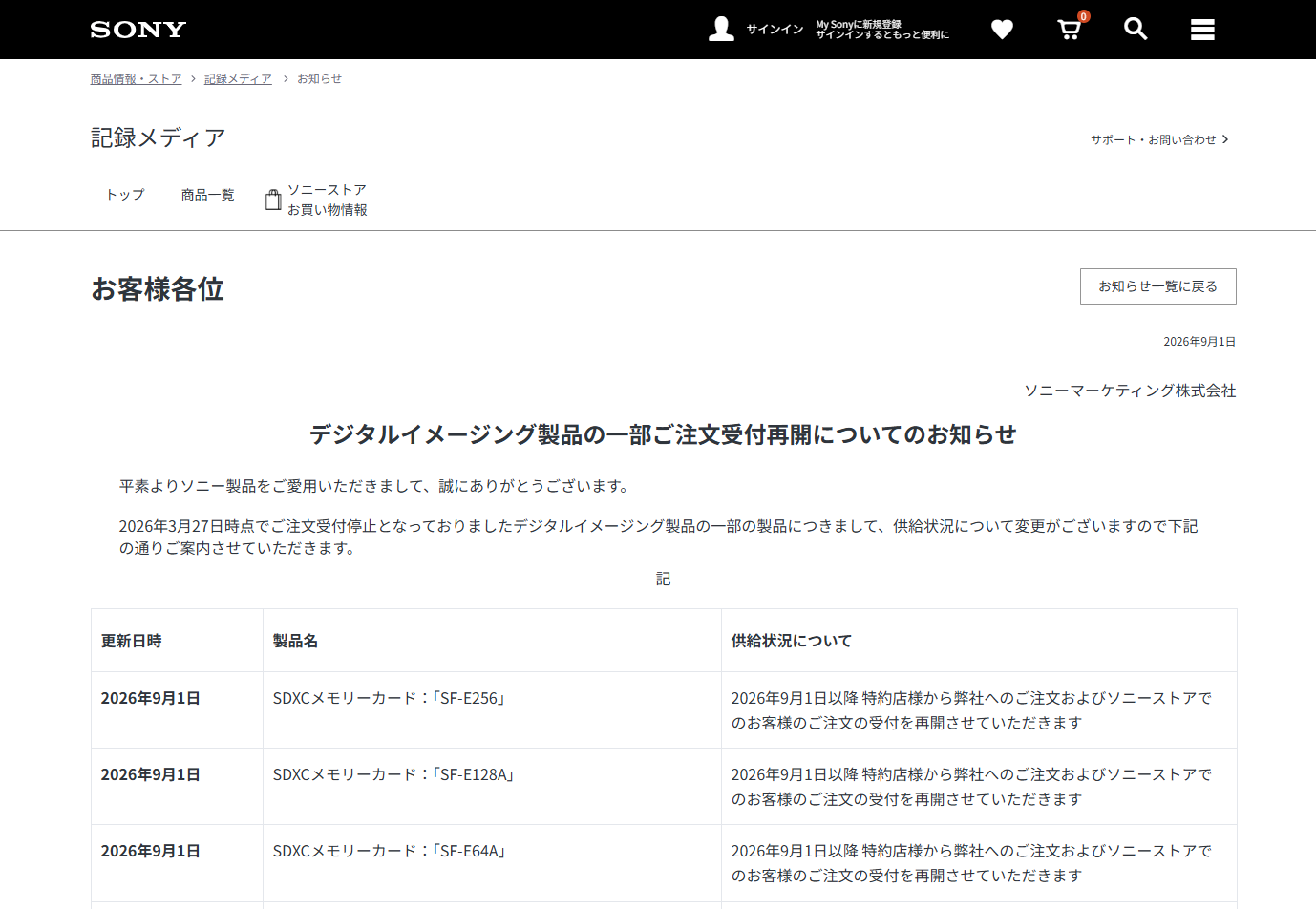Open the user sign-in avatar icon
The height and width of the screenshot is (909, 1316).
point(721,30)
